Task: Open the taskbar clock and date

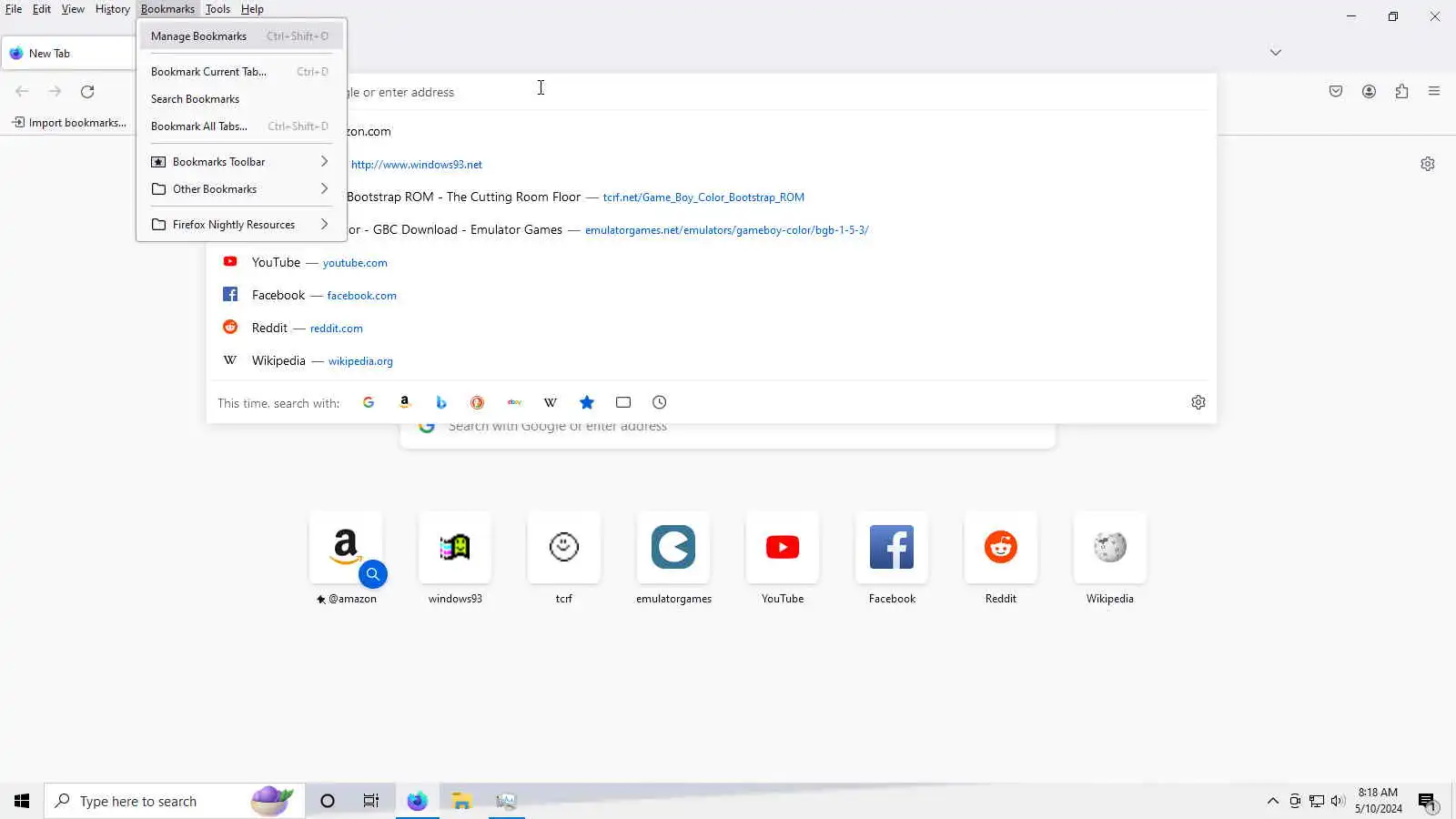Action: pos(1378,801)
